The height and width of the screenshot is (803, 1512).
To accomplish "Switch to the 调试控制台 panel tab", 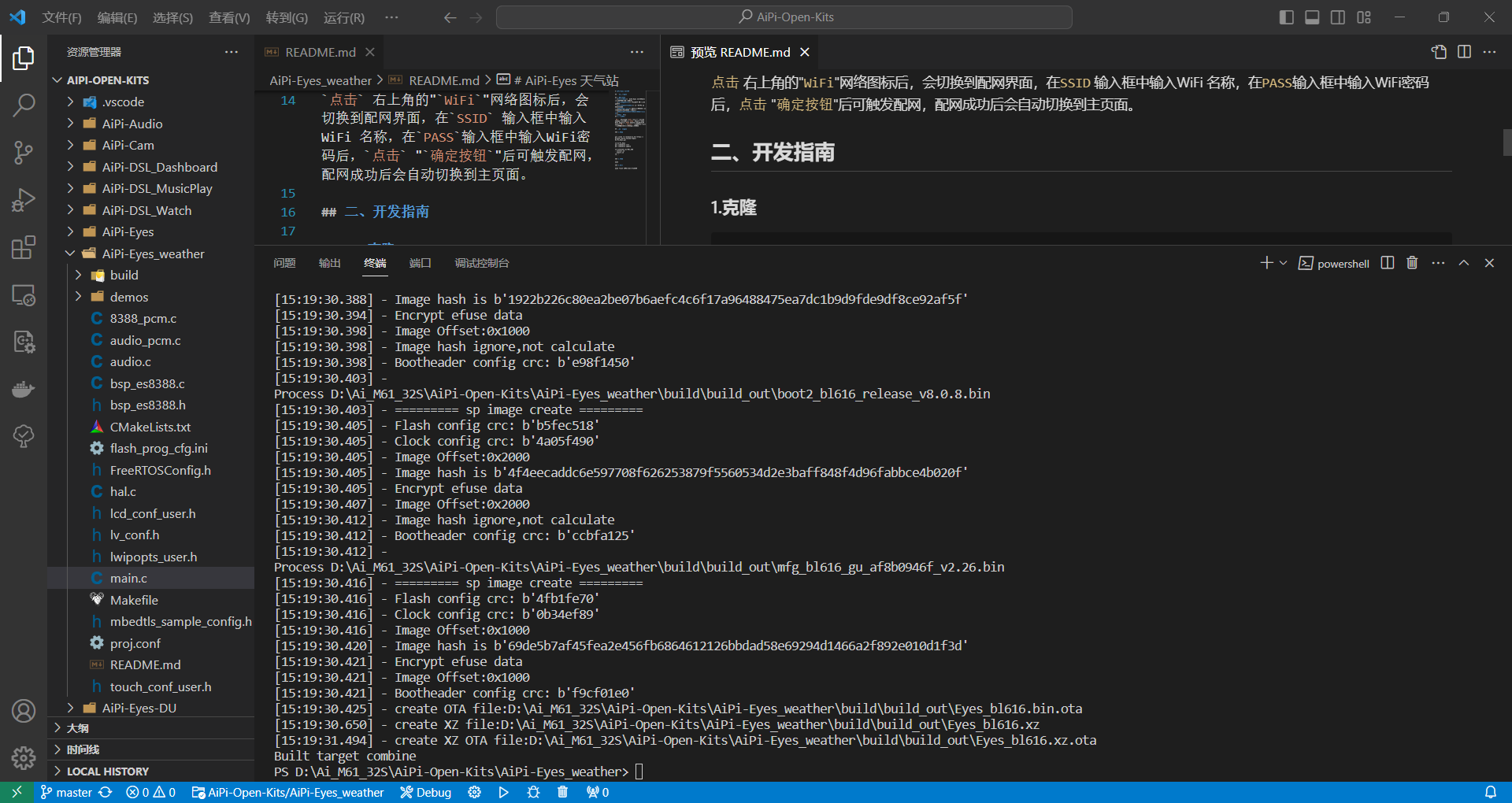I will point(482,263).
